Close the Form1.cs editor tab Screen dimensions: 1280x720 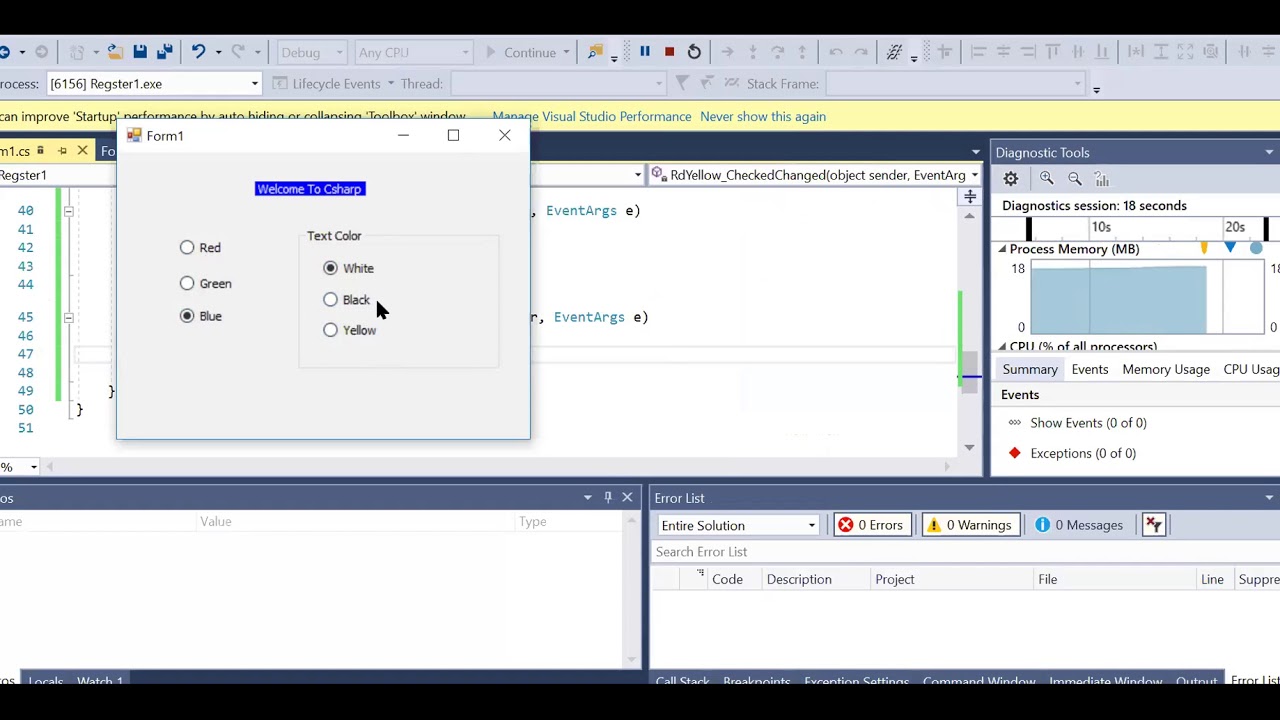click(x=82, y=151)
